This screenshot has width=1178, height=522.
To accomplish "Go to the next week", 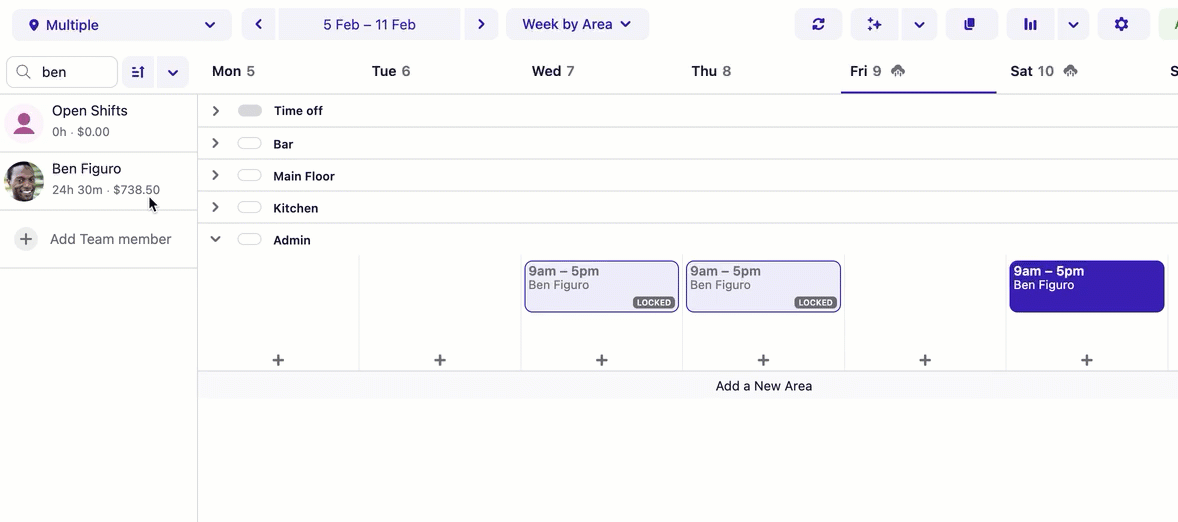I will (x=481, y=25).
